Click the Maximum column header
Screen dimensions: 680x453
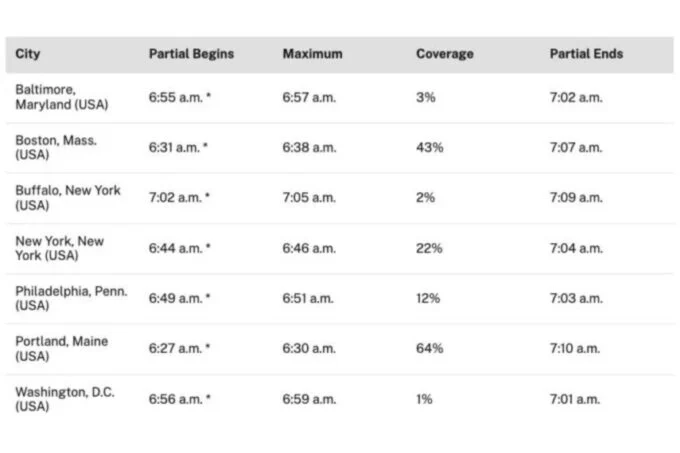[312, 54]
